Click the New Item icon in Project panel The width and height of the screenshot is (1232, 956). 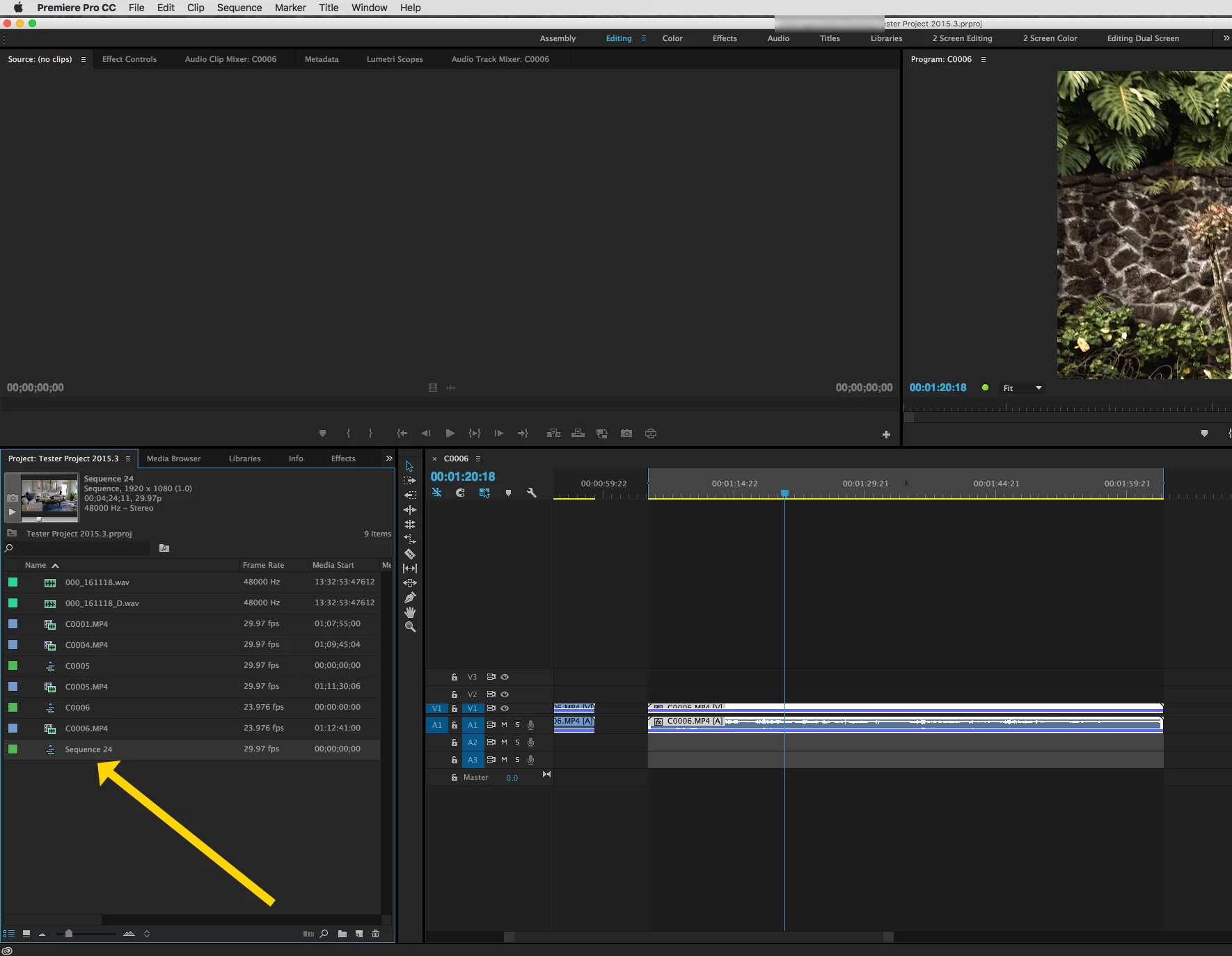[359, 934]
